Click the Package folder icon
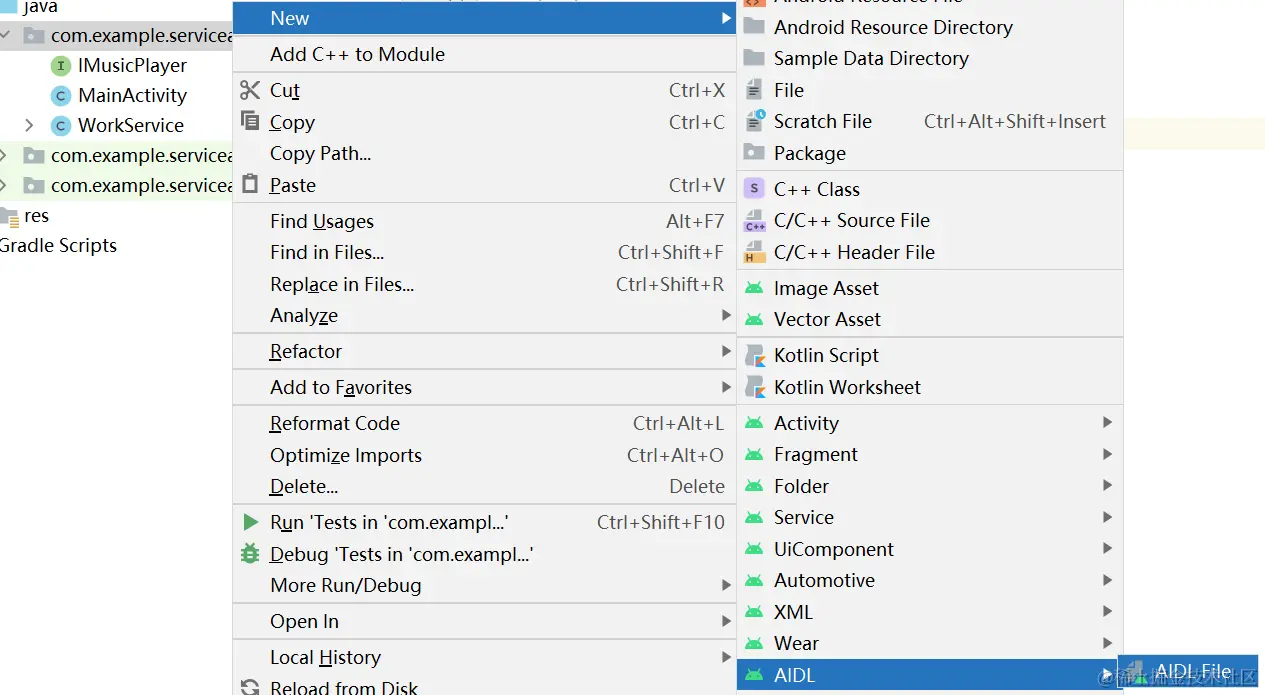The image size is (1265, 695). click(755, 153)
